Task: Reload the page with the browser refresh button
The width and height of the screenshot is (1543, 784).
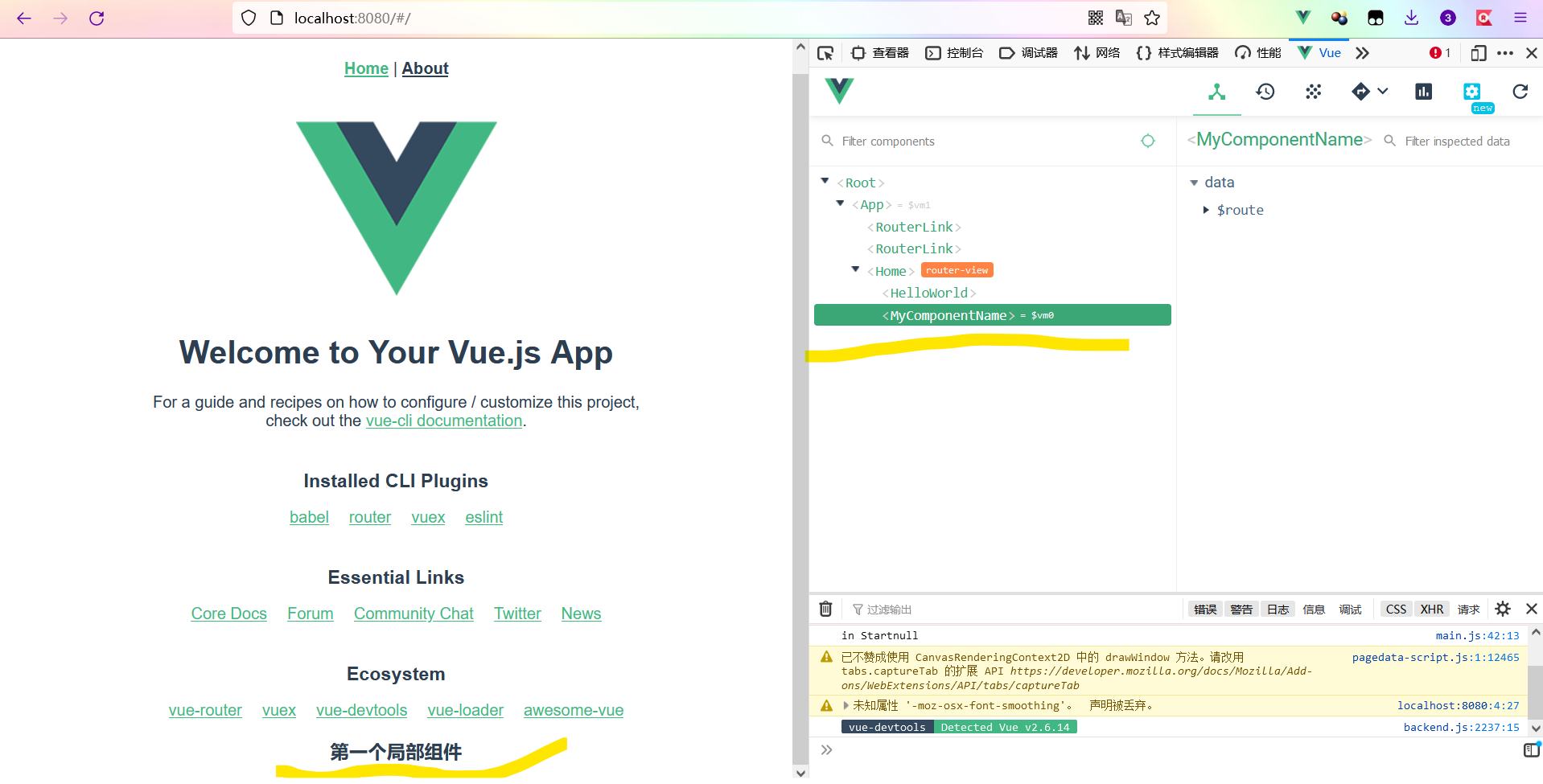Action: [x=97, y=18]
